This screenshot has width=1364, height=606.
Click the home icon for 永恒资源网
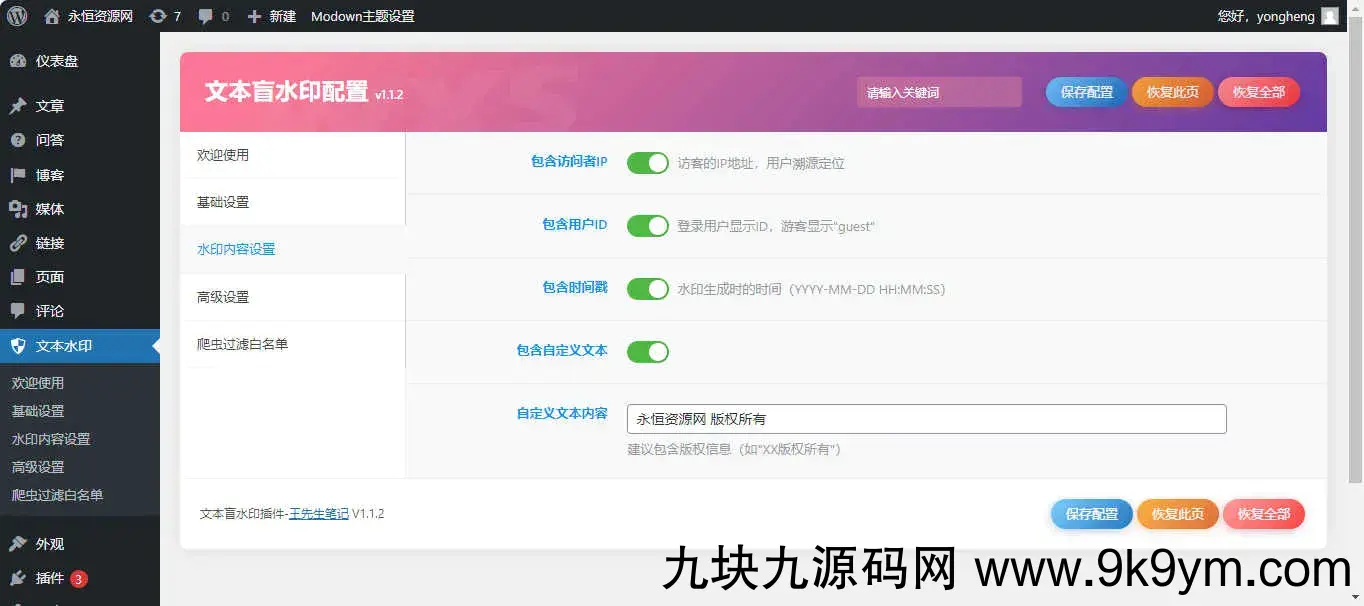(52, 16)
